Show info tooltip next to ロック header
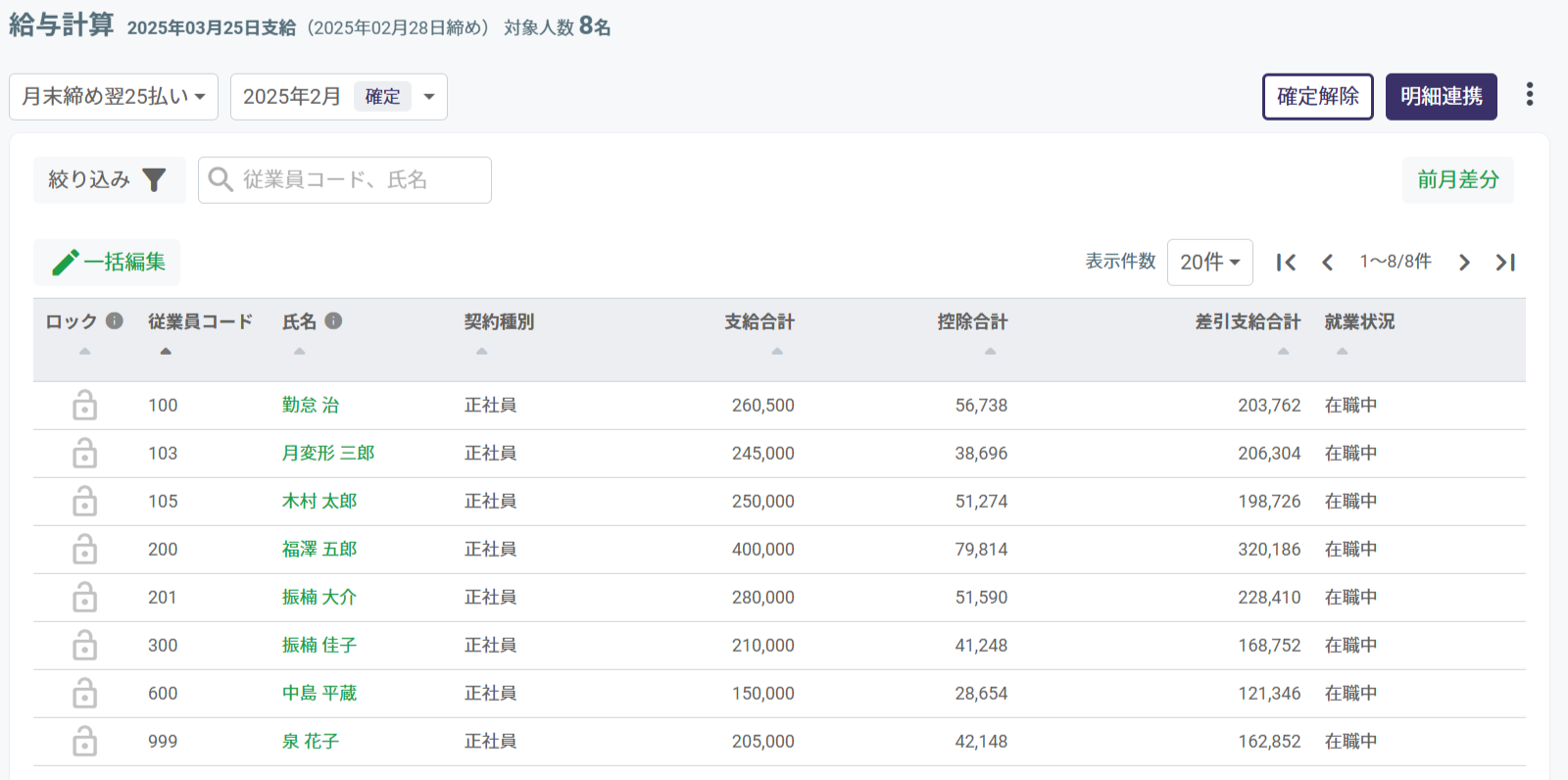 115,321
